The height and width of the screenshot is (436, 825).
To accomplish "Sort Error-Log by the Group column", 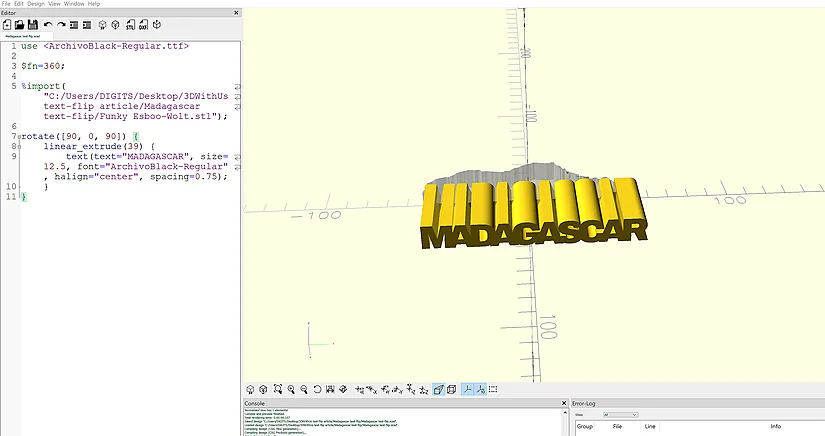I will coord(585,427).
